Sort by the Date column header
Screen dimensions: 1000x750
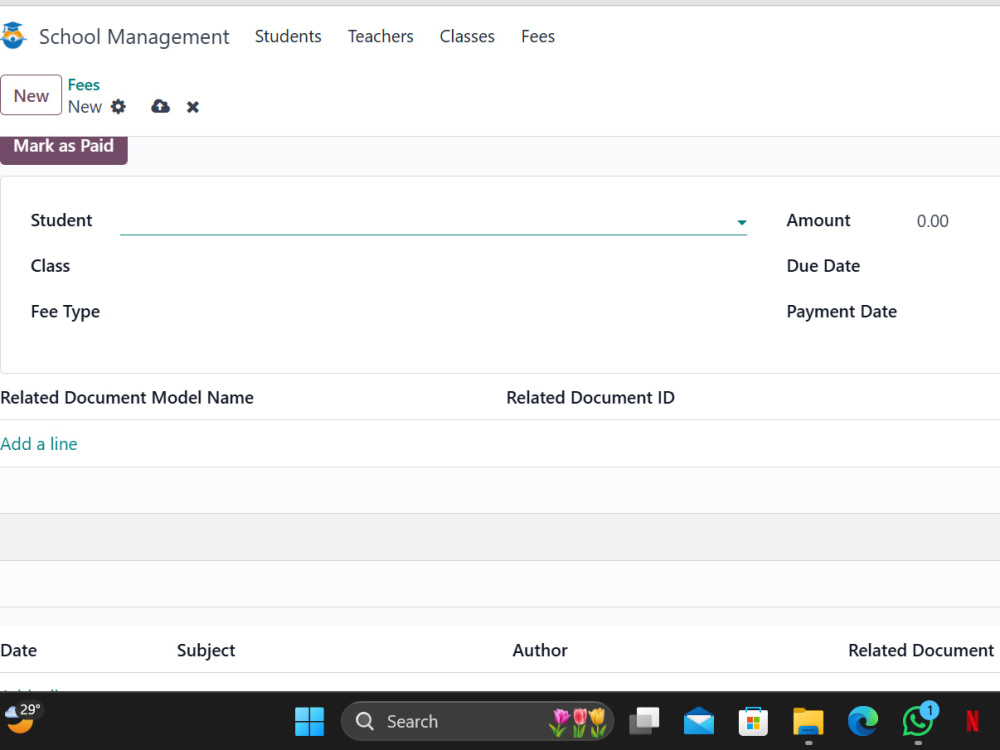[18, 650]
